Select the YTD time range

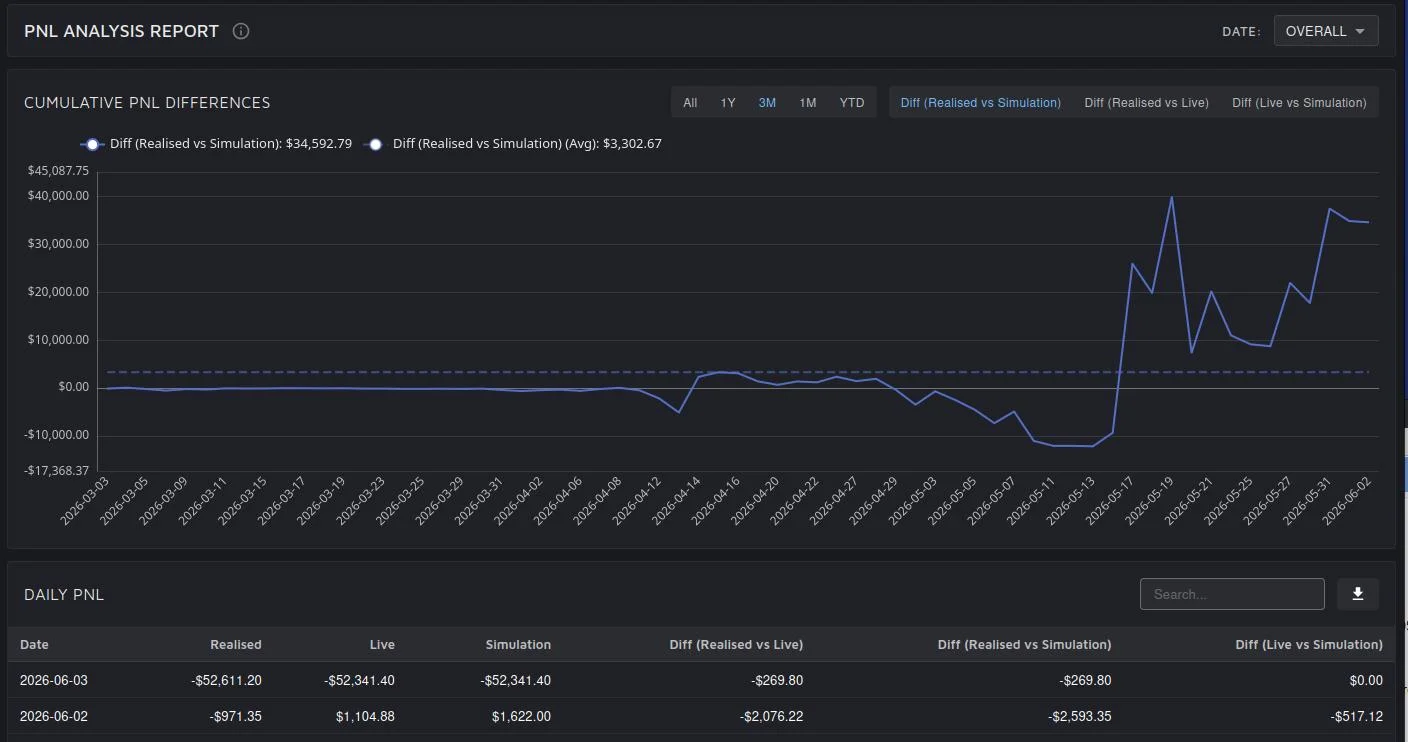pyautogui.click(x=852, y=103)
